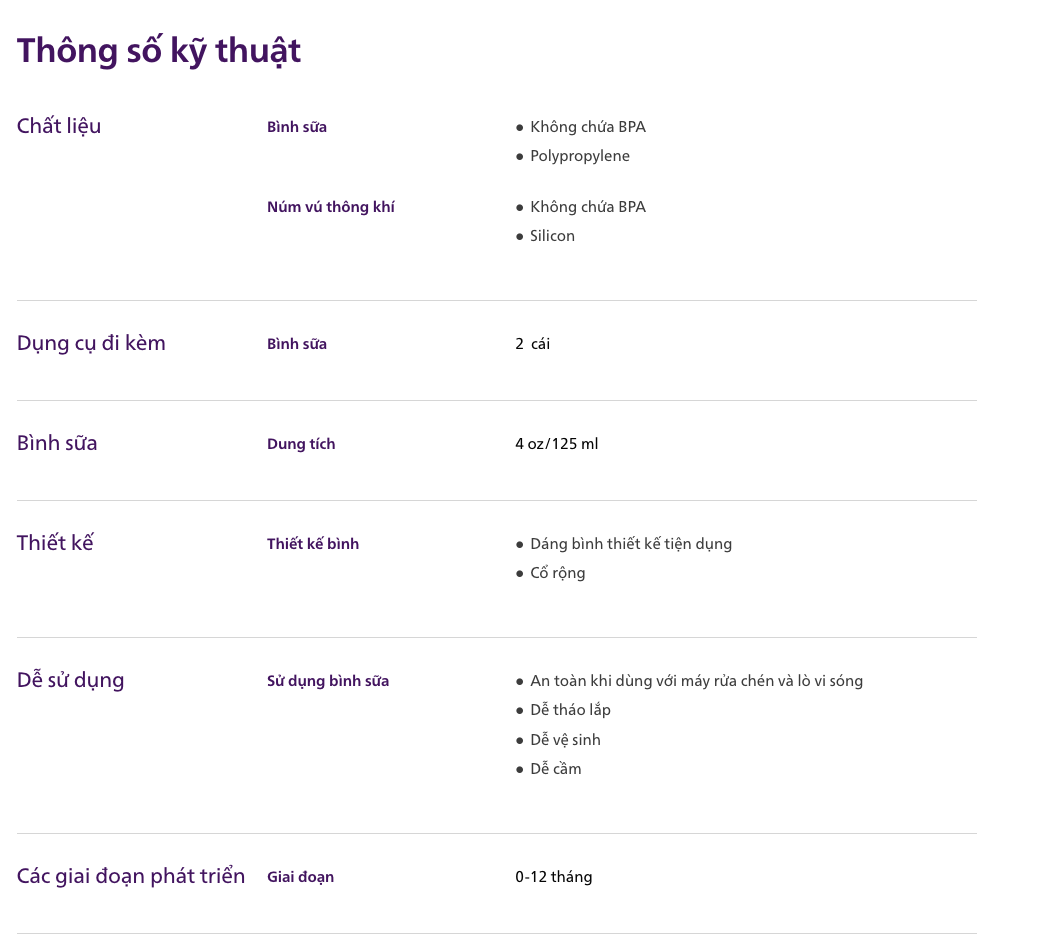Click 'Các giai đoạn phát triển' section title
The height and width of the screenshot is (936, 1045).
point(131,876)
